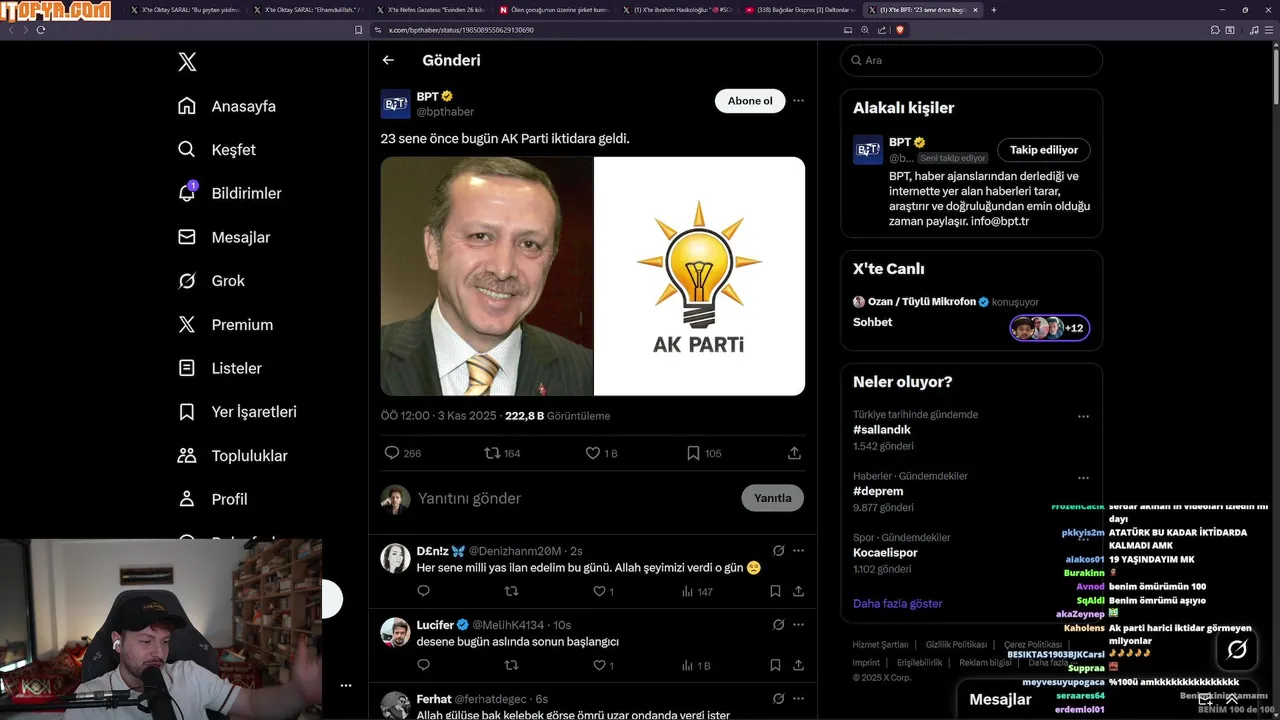This screenshot has height=720, width=1280.
Task: Open Listeler in the sidebar
Action: pyautogui.click(x=219, y=368)
